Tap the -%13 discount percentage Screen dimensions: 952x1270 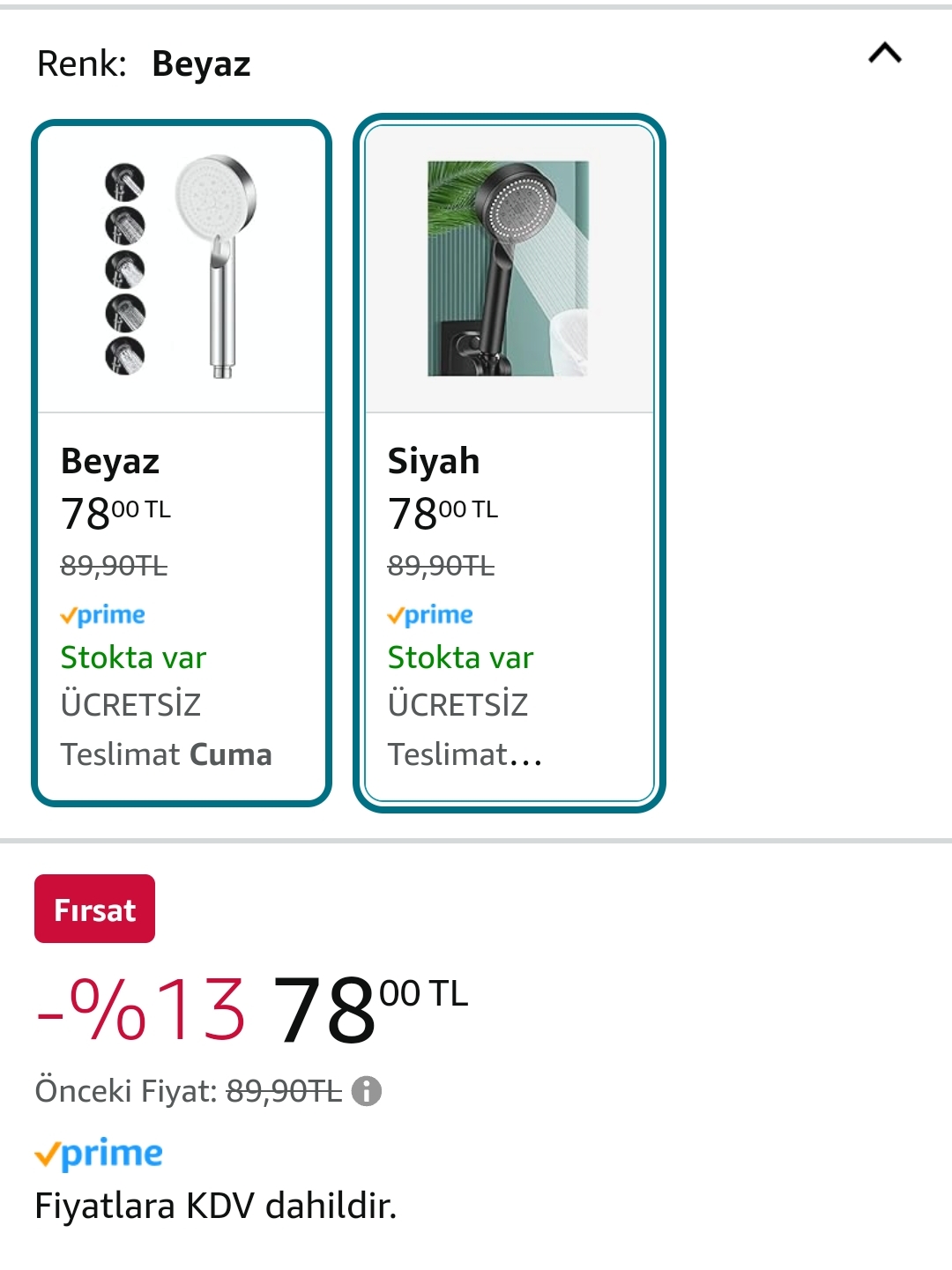coord(141,1009)
